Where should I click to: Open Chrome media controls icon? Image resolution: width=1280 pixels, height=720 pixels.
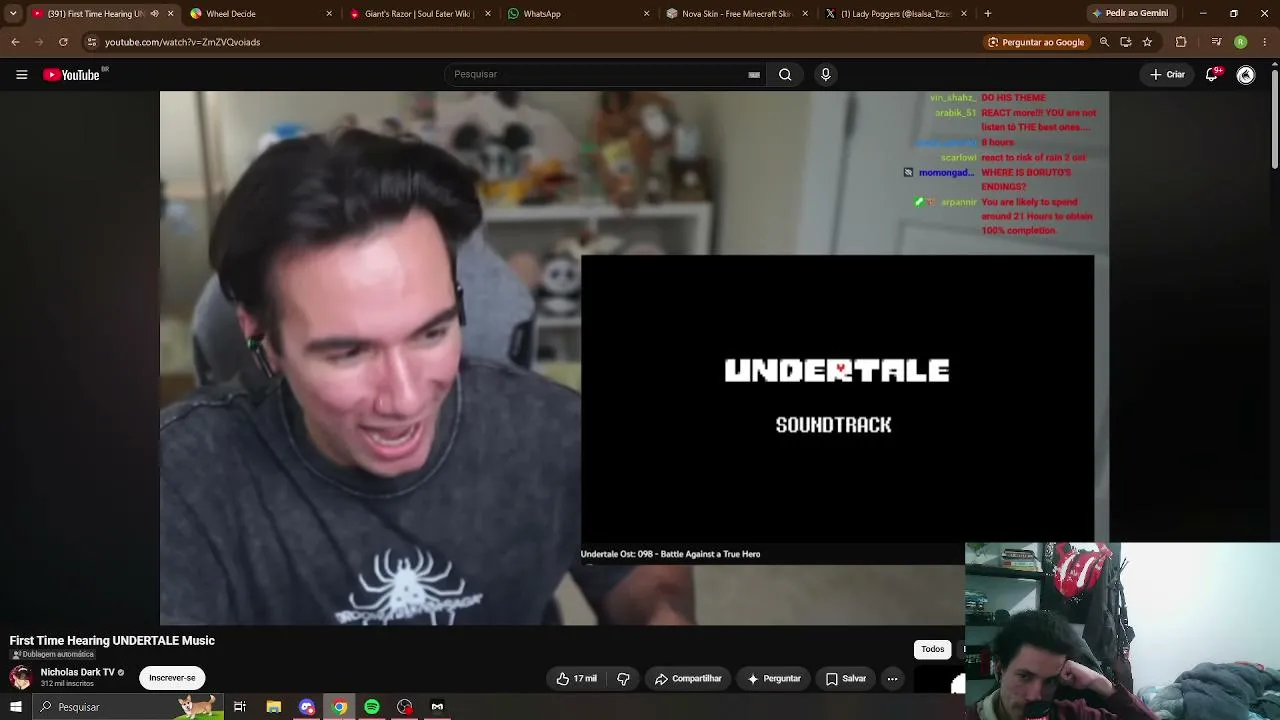(x=1216, y=42)
